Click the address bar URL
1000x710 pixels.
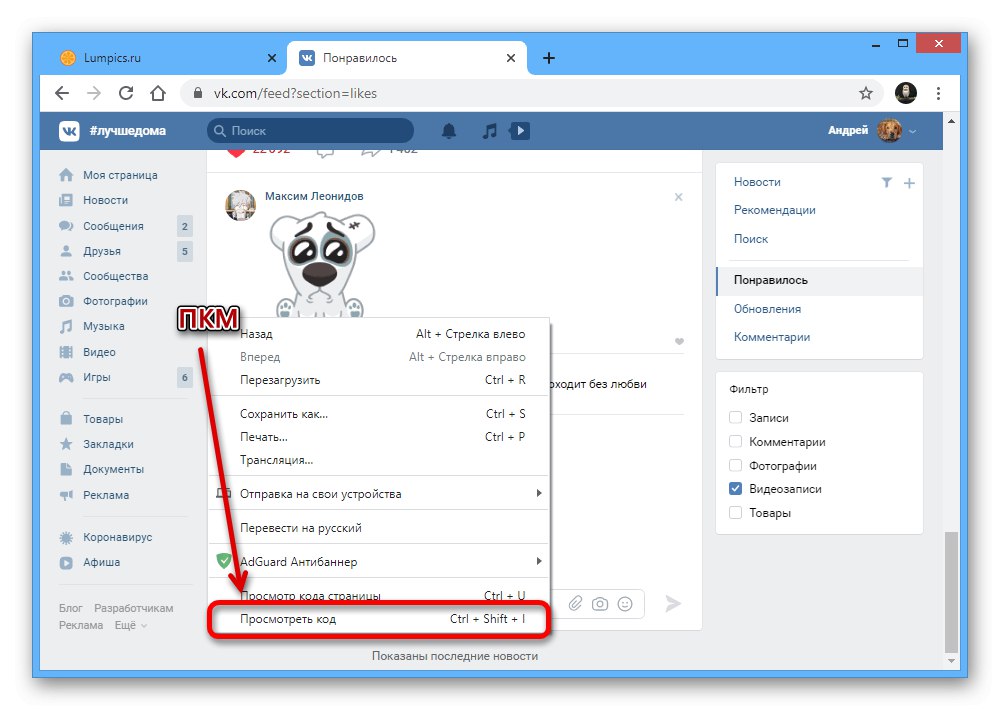[295, 93]
